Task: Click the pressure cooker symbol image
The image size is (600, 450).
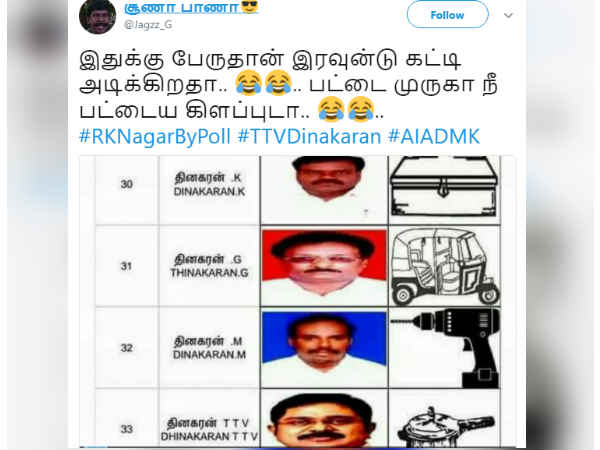Action: point(444,423)
